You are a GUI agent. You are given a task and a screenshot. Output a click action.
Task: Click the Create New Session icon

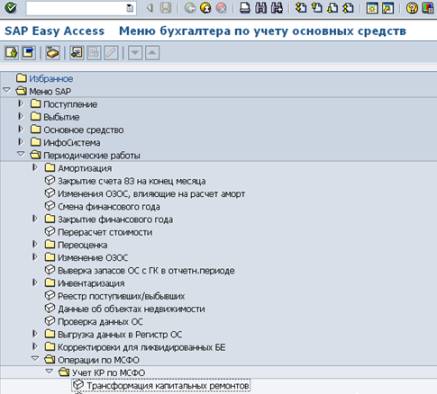pos(372,8)
